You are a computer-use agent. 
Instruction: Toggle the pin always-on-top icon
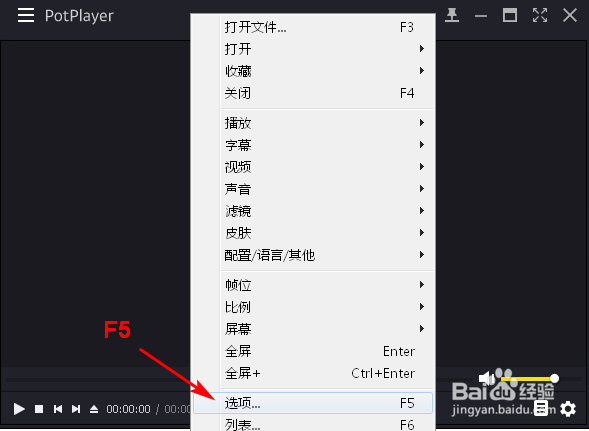(x=452, y=15)
